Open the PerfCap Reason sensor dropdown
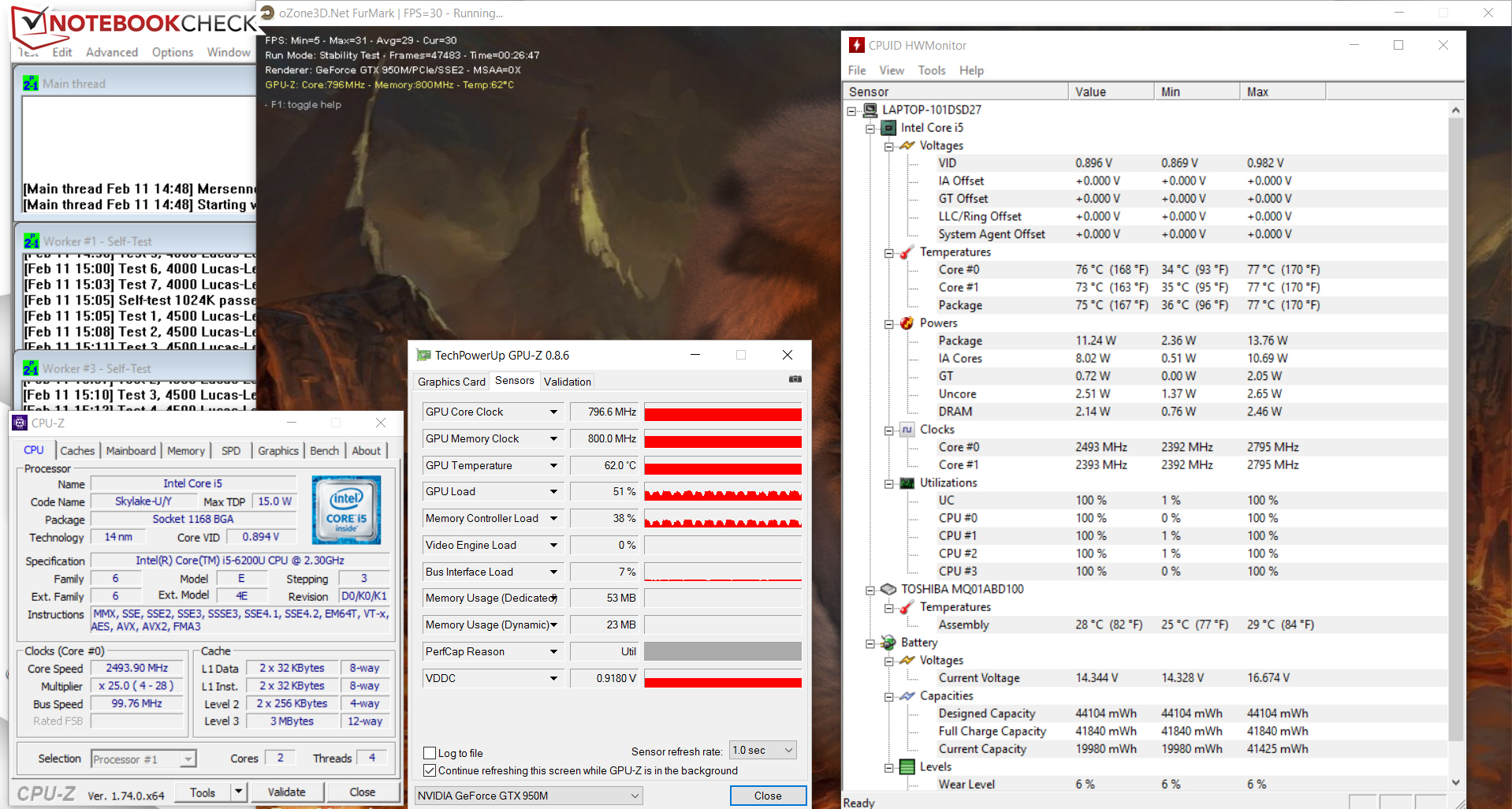1512x809 pixels. 553,651
